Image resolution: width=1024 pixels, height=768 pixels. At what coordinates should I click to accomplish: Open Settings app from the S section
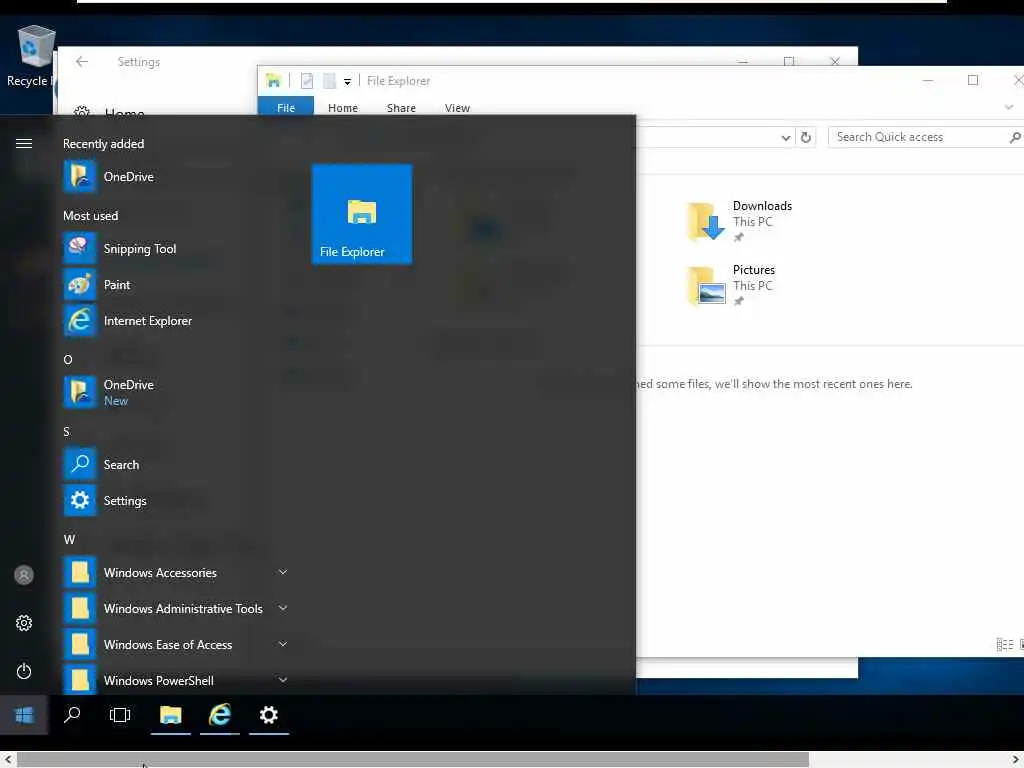pos(176,500)
